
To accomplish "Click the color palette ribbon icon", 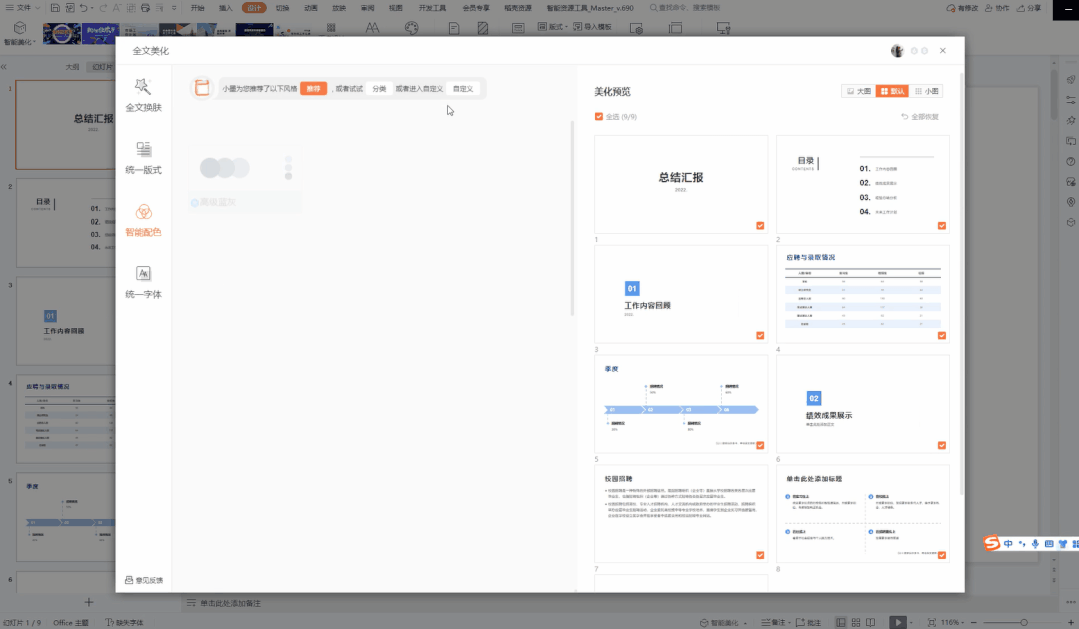I will (x=412, y=28).
